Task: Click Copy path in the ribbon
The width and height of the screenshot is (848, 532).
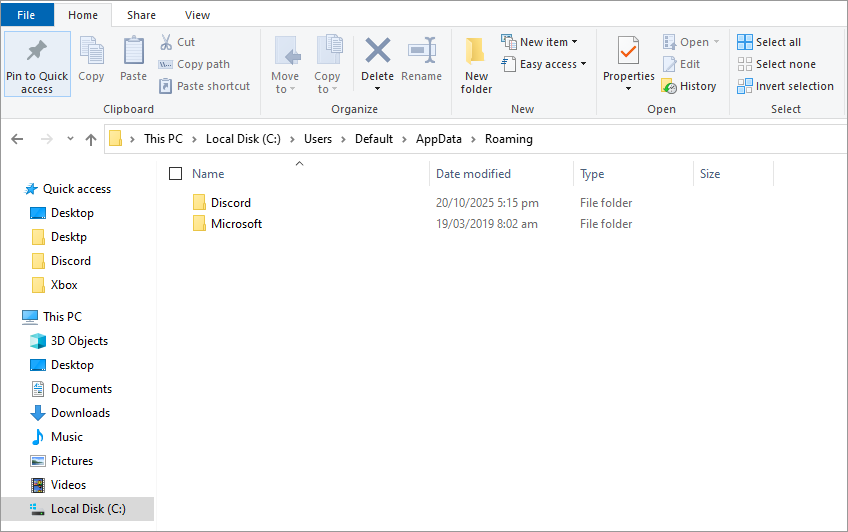Action: coord(194,64)
